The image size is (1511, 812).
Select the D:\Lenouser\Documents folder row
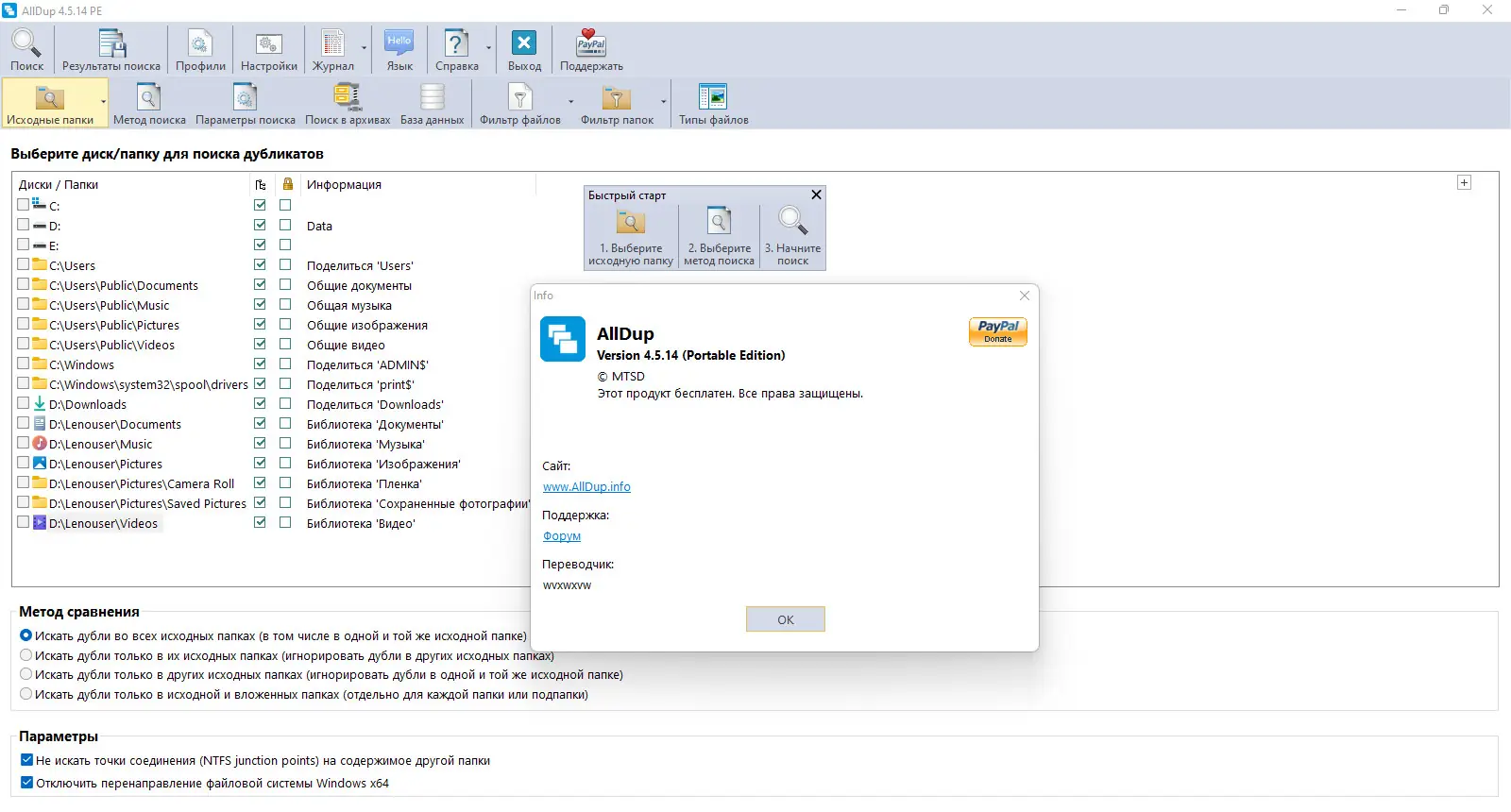(115, 424)
